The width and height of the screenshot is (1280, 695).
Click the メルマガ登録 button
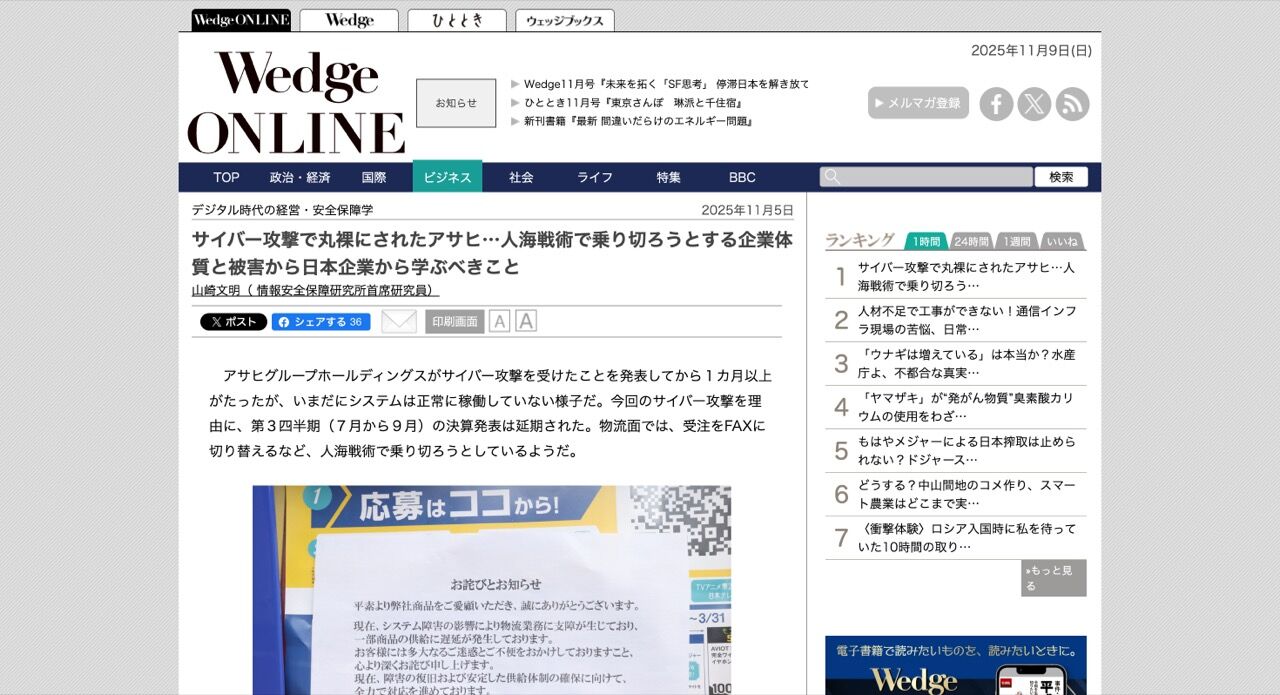pyautogui.click(x=918, y=103)
